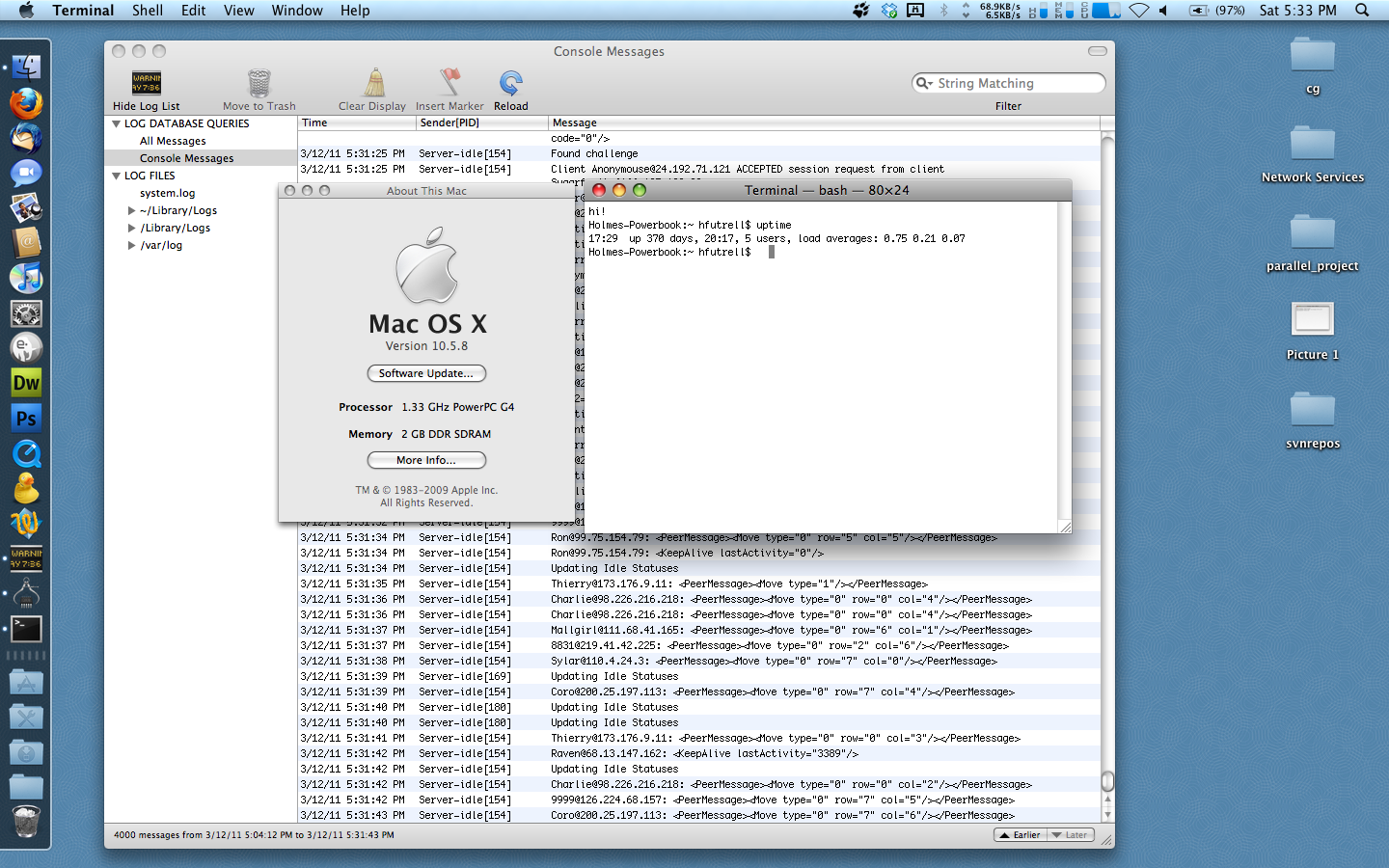Click the Console message list scrollbar thumb

pyautogui.click(x=1107, y=781)
